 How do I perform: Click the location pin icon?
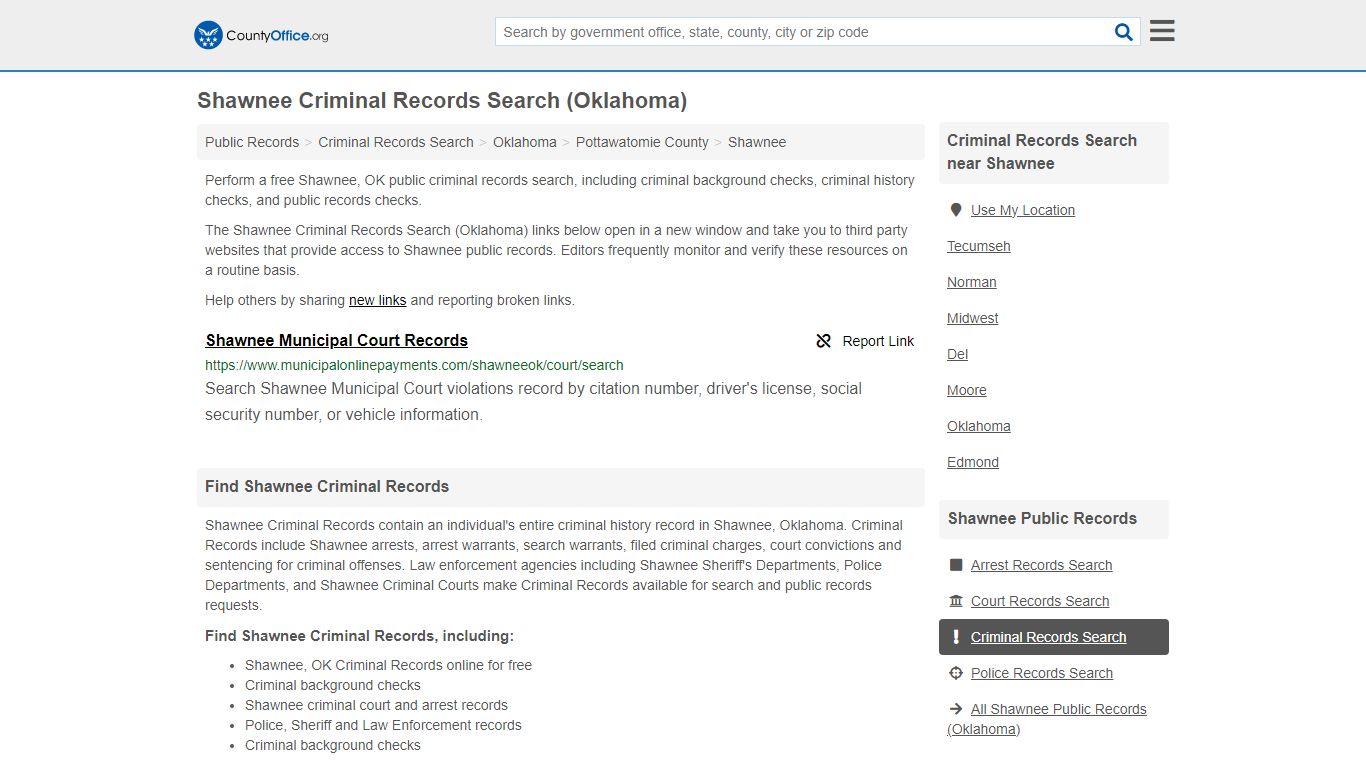(x=956, y=210)
